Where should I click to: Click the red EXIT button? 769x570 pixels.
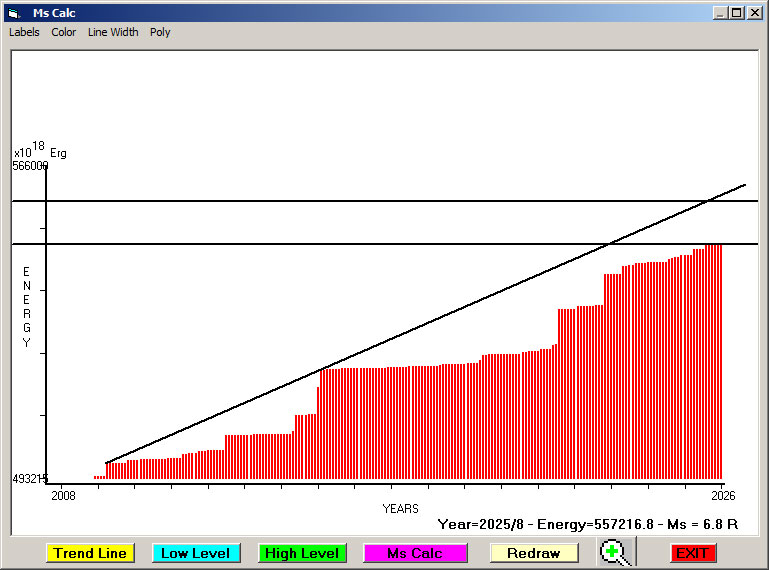(x=692, y=553)
